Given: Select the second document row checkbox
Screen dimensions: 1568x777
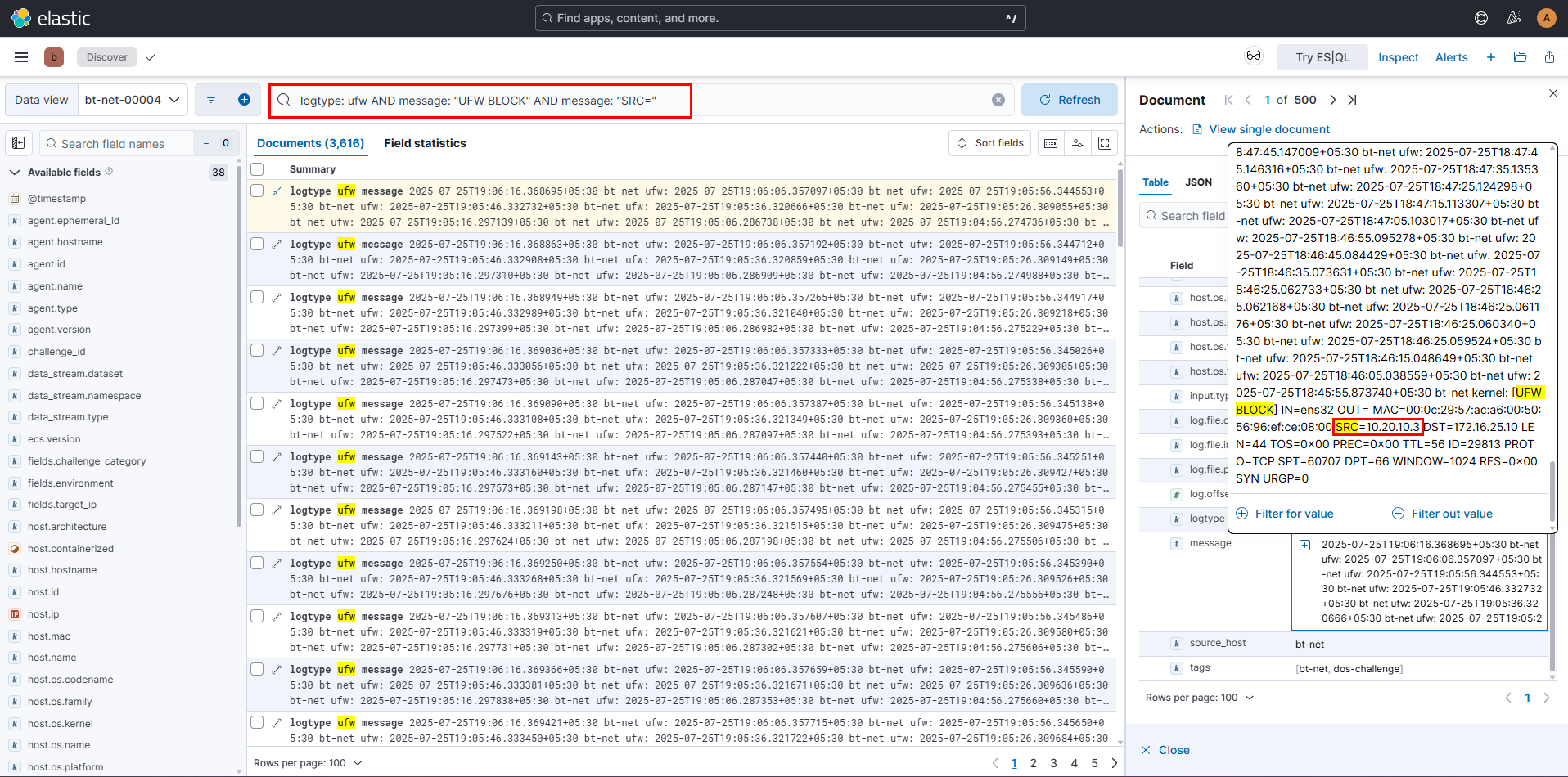Looking at the screenshot, I should pos(257,244).
